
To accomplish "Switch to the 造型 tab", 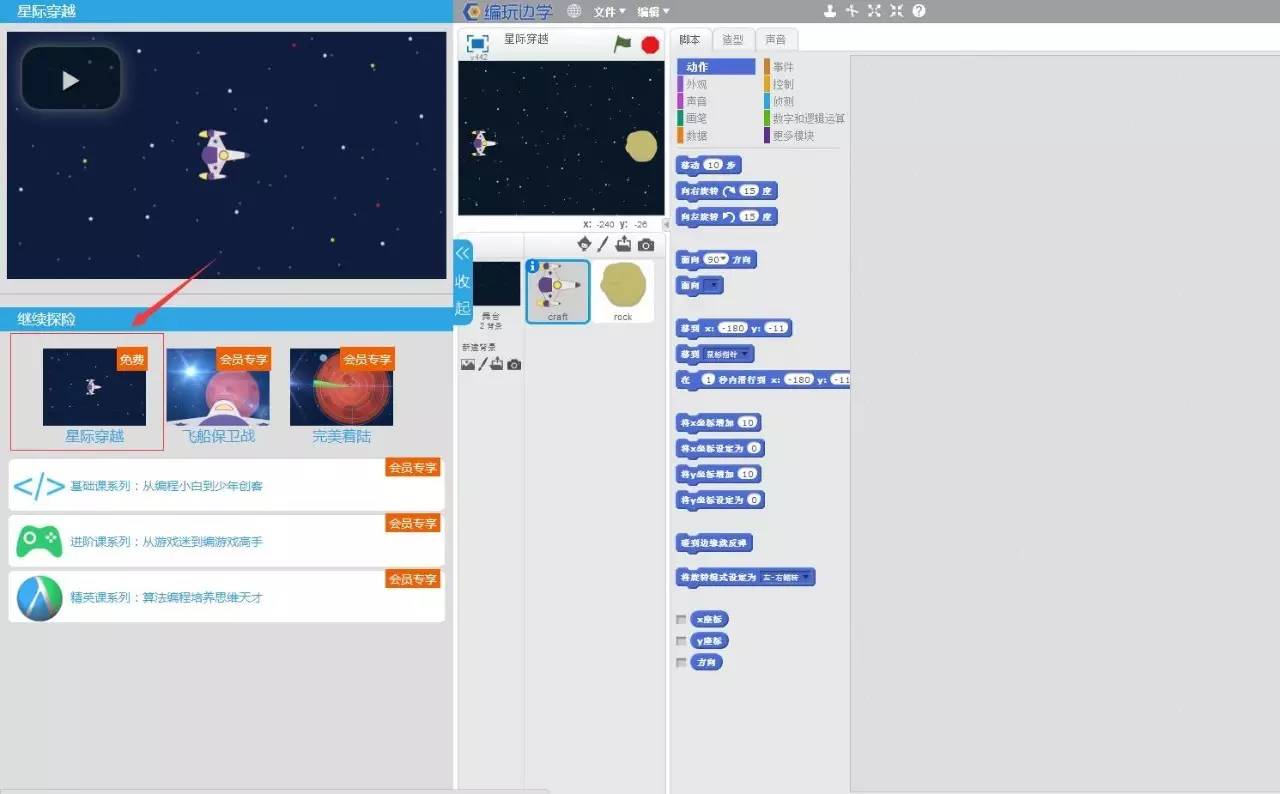I will click(733, 40).
